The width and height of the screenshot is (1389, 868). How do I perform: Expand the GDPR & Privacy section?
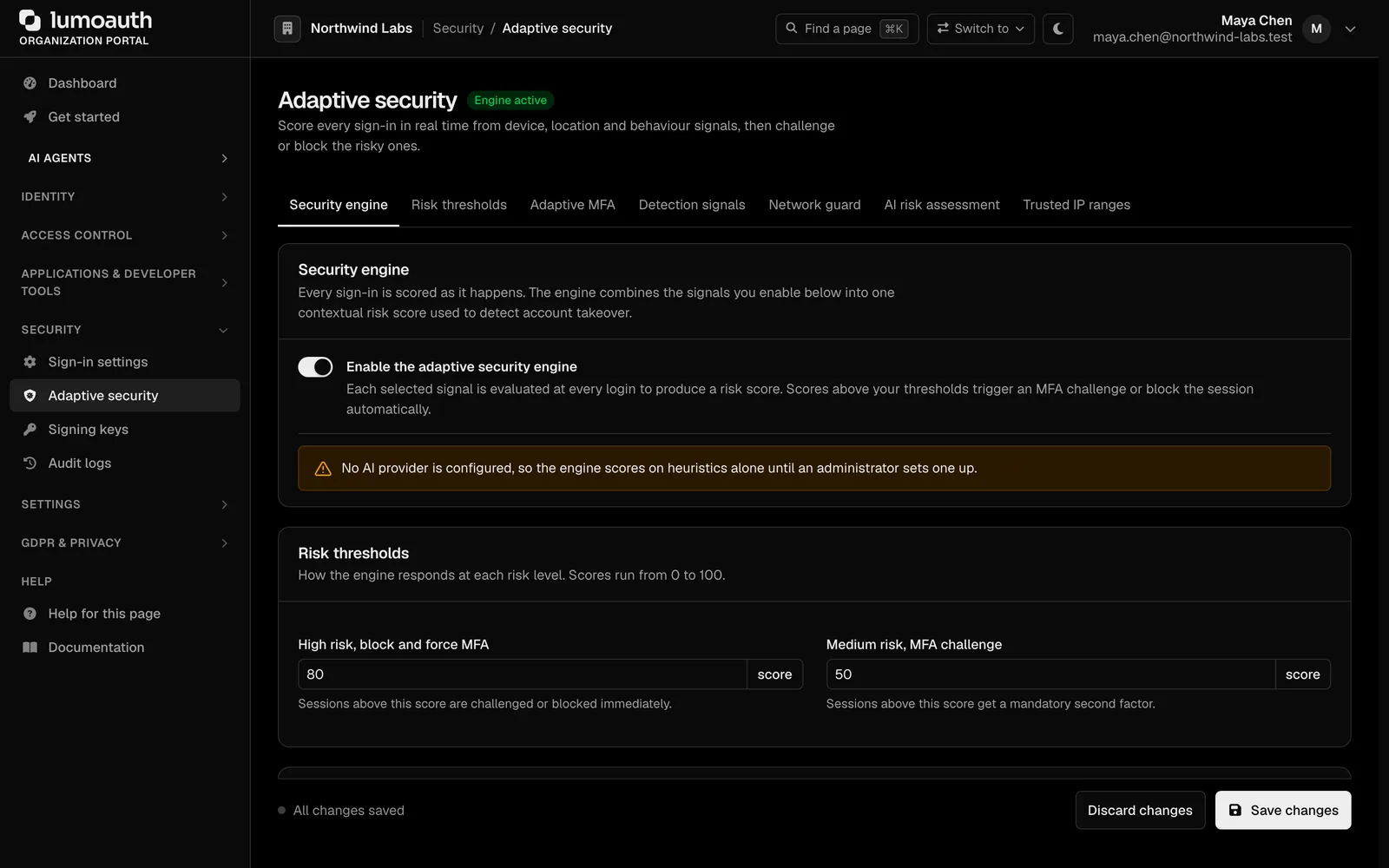(125, 543)
